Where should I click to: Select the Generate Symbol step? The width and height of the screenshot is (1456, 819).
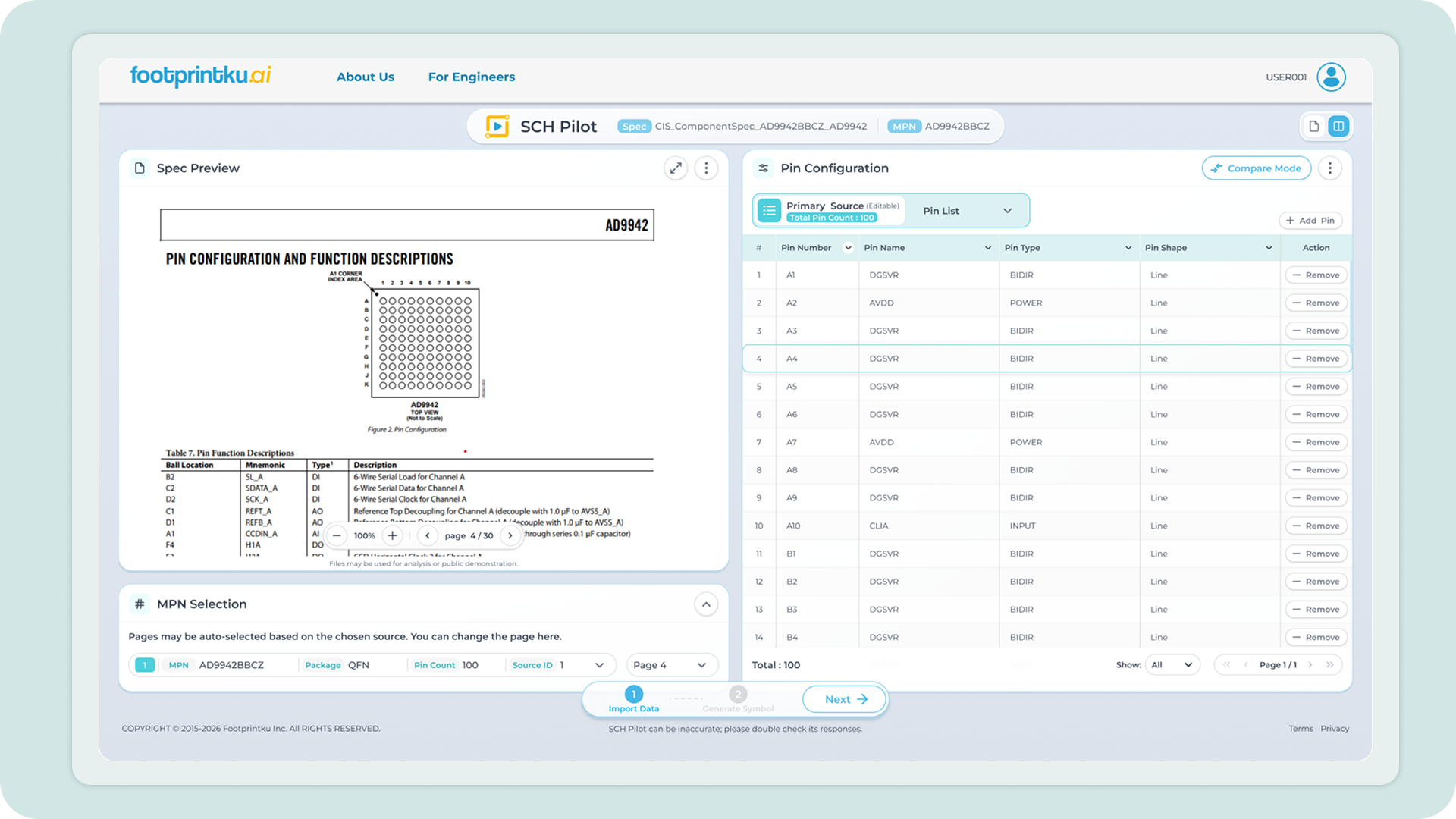tap(738, 699)
